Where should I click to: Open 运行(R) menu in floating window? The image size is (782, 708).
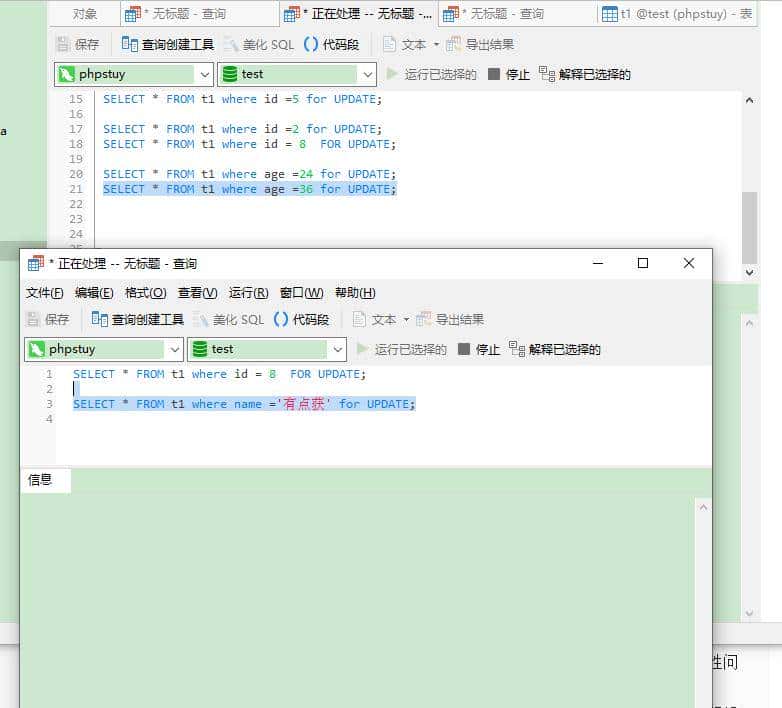pos(248,293)
